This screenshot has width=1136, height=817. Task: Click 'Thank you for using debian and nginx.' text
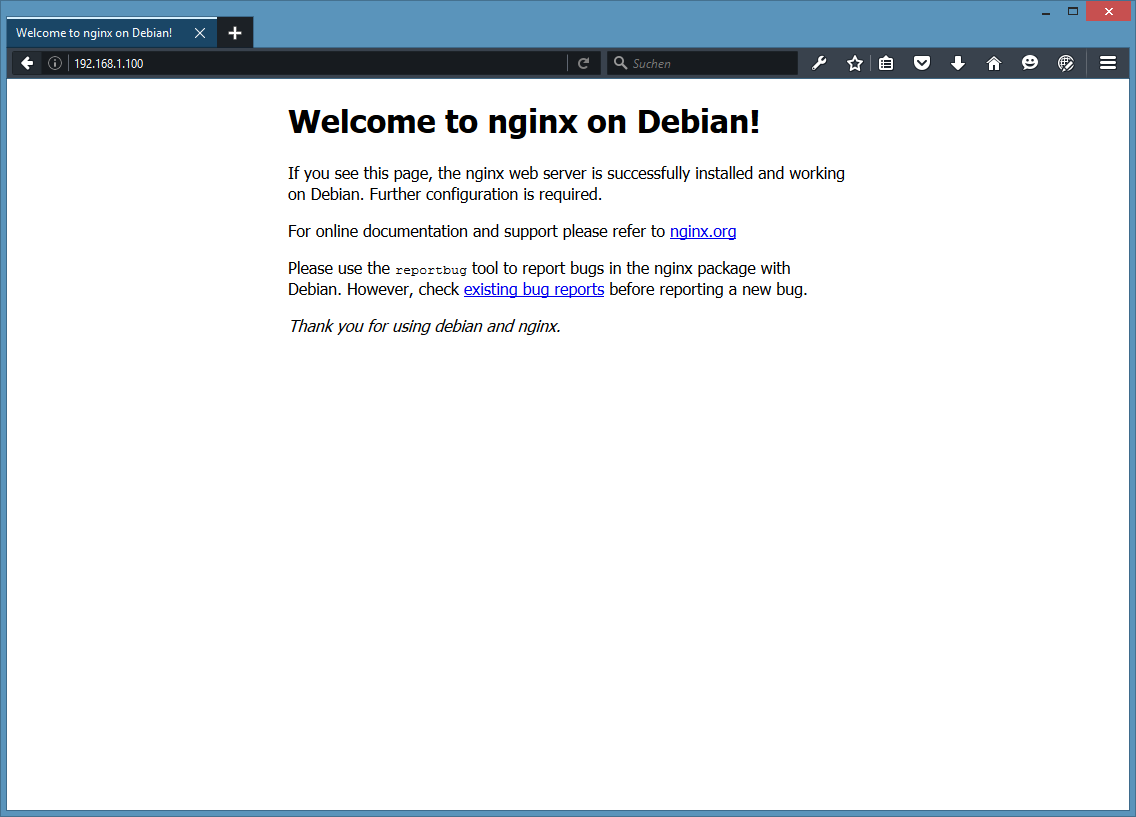425,326
